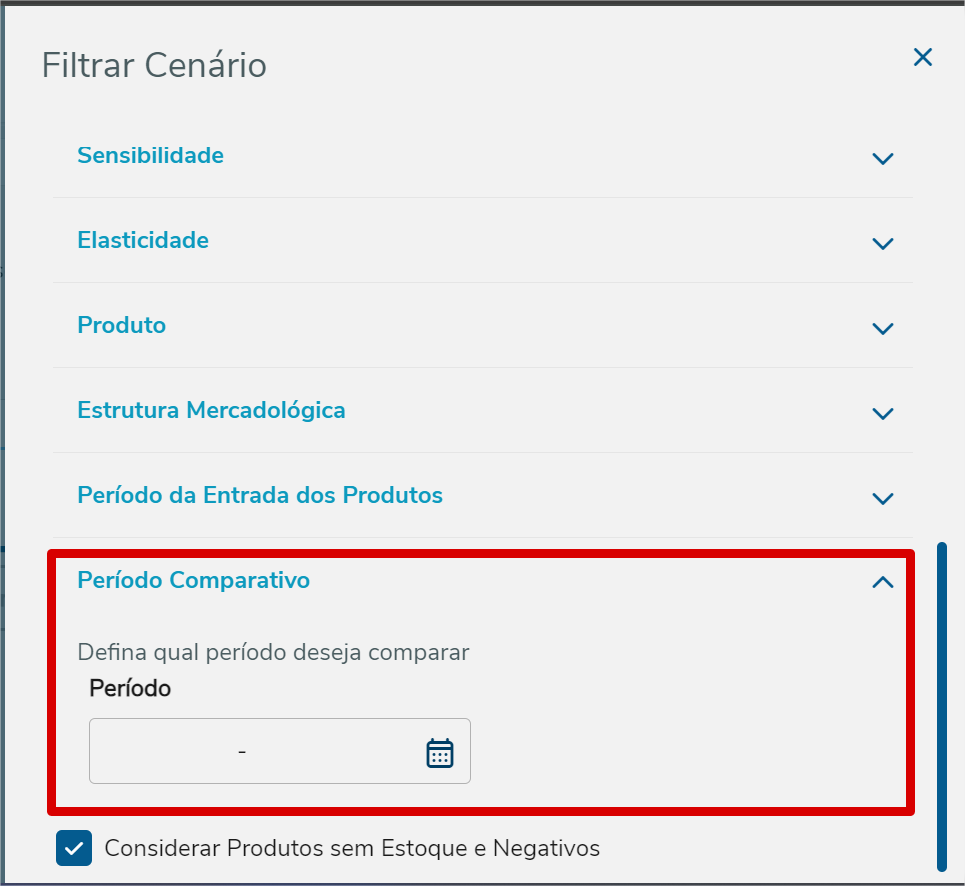Expand the Produto chevron arrow
The image size is (965, 886).
(x=882, y=328)
